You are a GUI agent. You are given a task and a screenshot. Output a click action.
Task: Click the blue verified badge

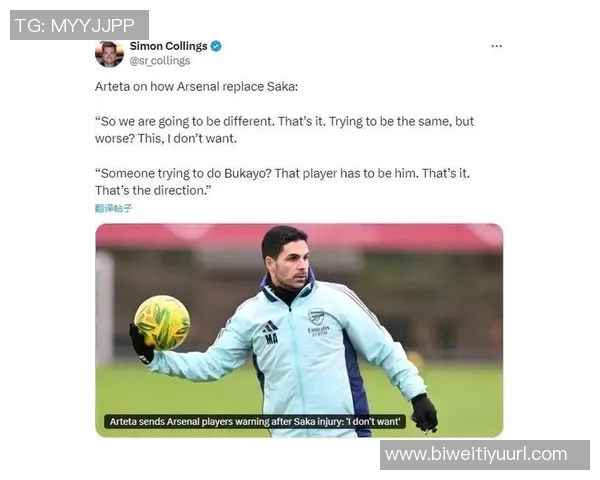216,46
